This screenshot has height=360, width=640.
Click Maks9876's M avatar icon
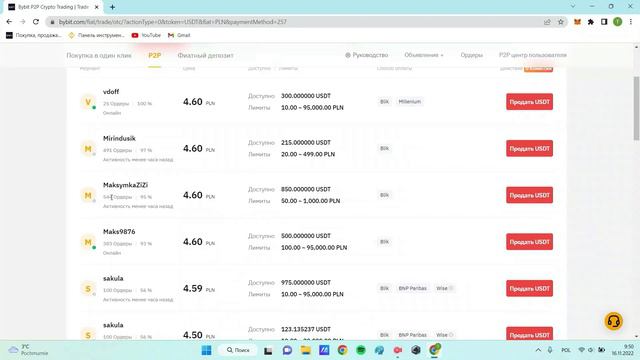pyautogui.click(x=88, y=242)
